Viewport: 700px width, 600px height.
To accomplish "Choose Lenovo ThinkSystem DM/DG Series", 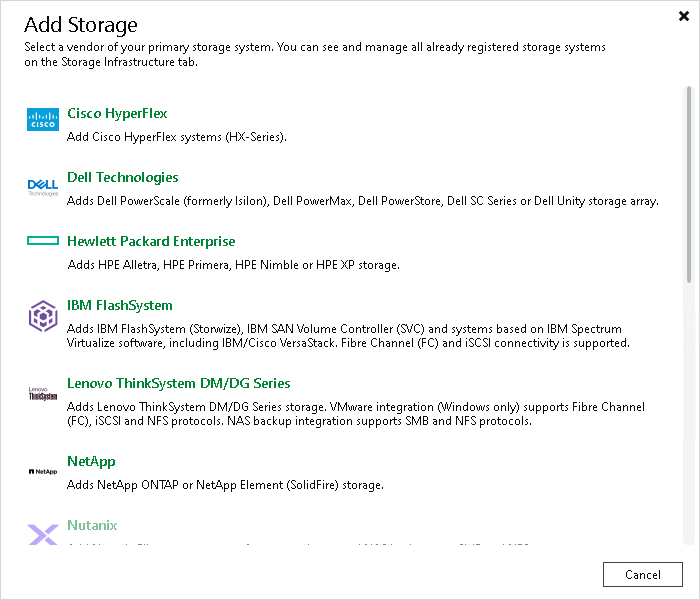I will coord(179,383).
